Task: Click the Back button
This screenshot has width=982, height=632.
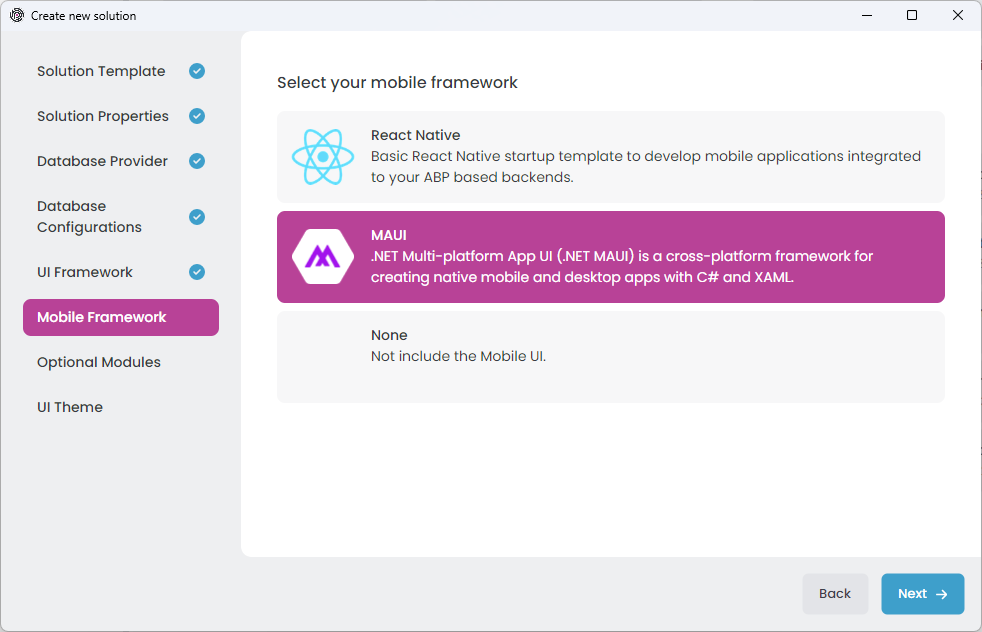Action: (x=835, y=594)
